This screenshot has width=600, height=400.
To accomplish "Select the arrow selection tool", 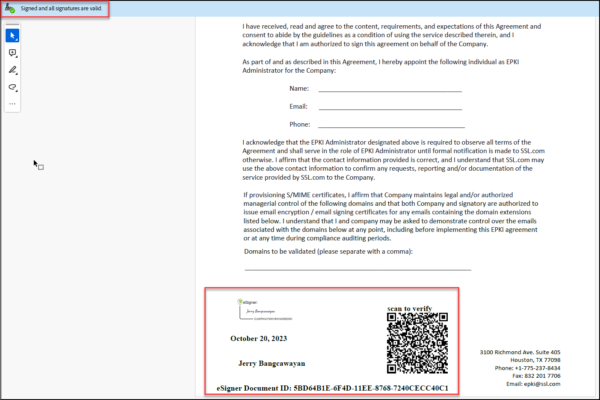I will click(13, 36).
